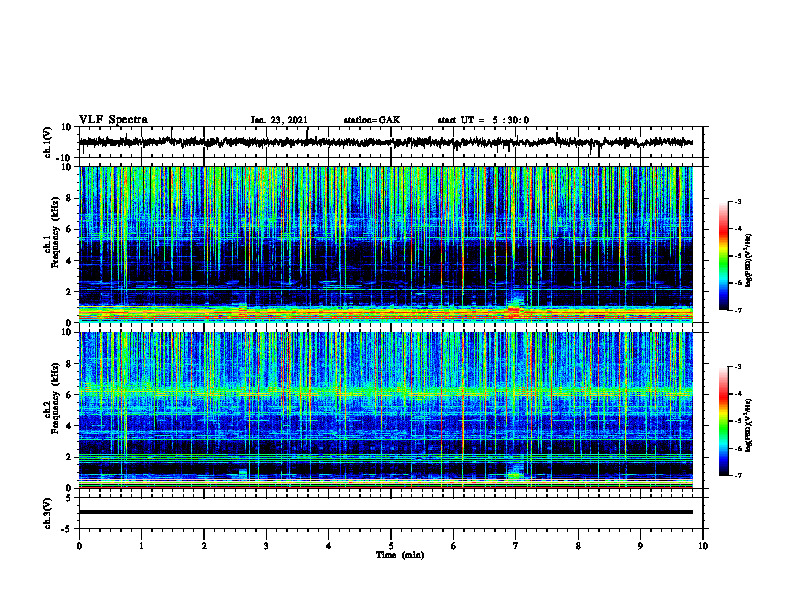Click the ch.2 spectrogram 6 kHz green band
The width and height of the screenshot is (792, 612).
tap(386, 392)
